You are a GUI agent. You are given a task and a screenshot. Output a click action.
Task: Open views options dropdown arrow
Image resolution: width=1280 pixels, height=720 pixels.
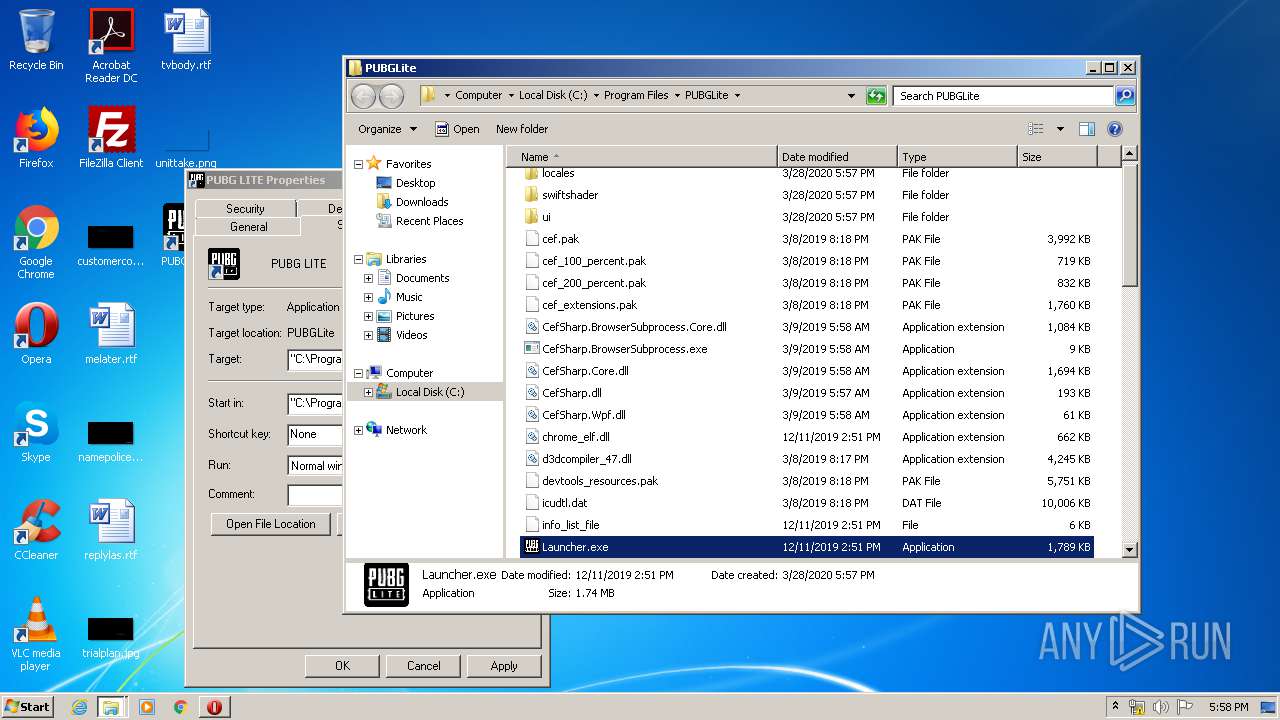pos(1060,129)
